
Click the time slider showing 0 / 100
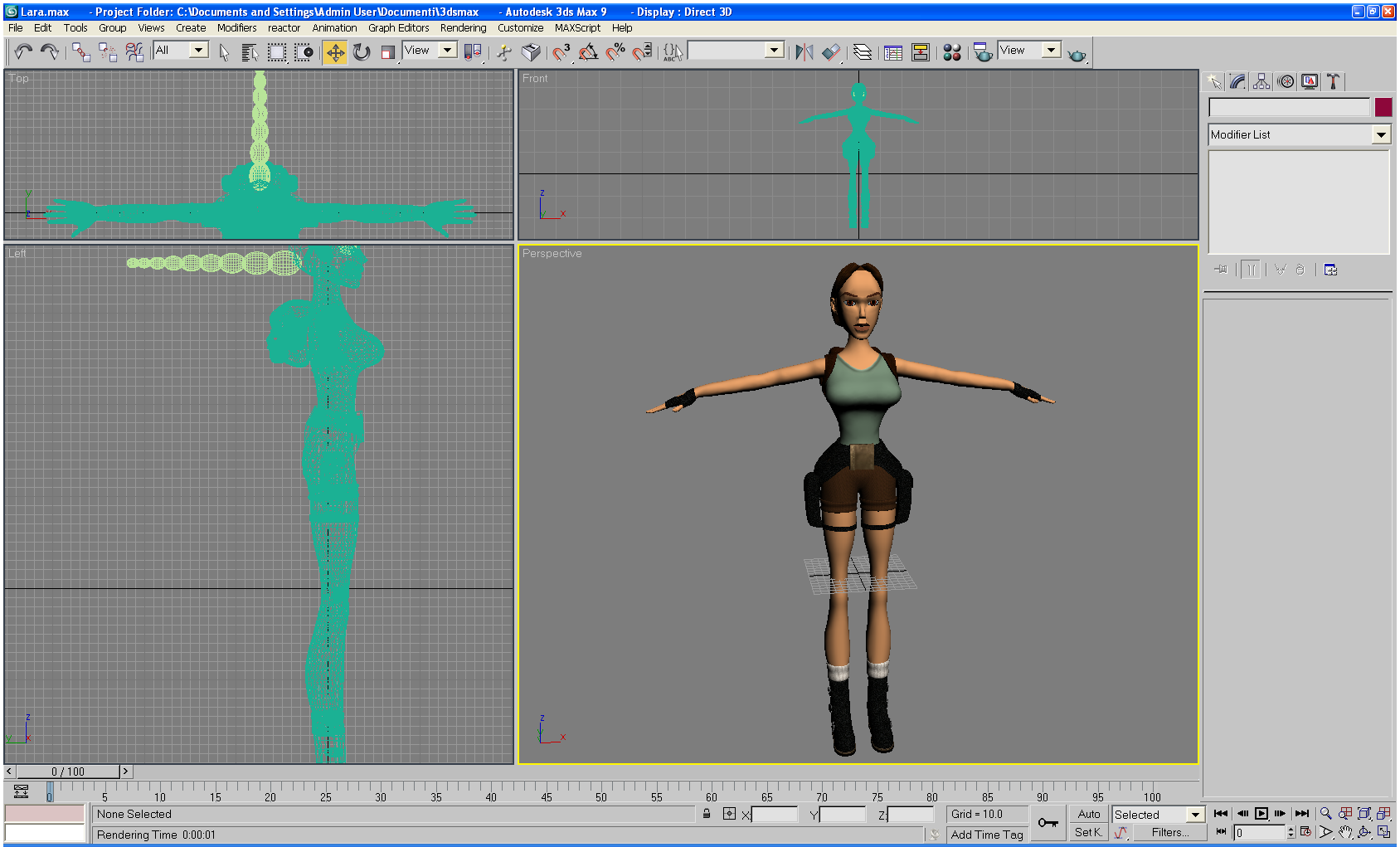tap(68, 772)
